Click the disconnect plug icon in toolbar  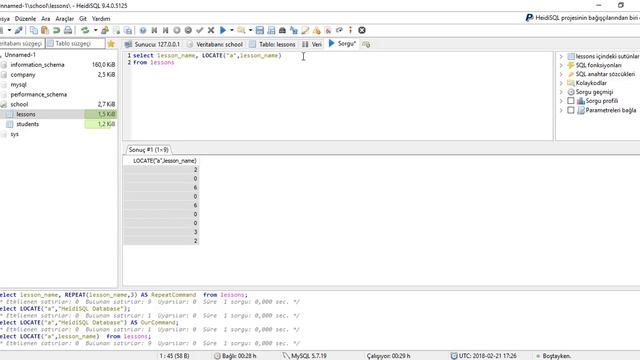18,30
